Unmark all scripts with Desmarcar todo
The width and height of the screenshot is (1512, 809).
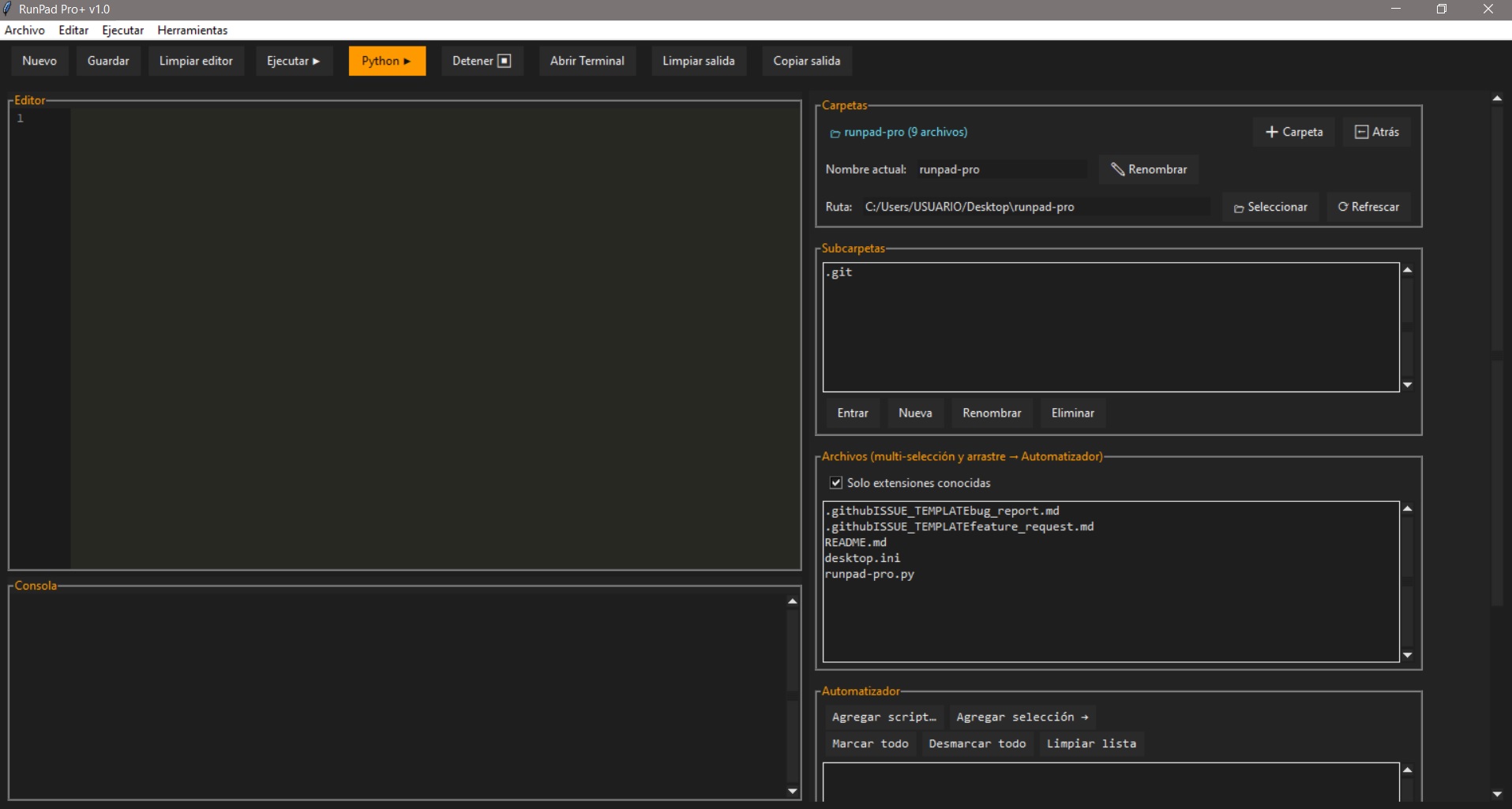click(977, 743)
